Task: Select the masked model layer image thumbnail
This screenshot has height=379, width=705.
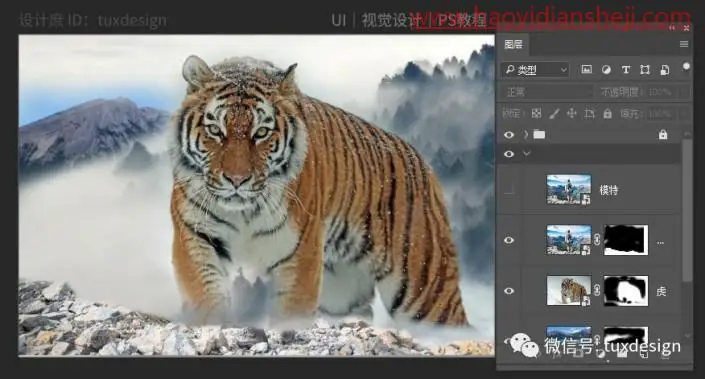Action: (569, 240)
